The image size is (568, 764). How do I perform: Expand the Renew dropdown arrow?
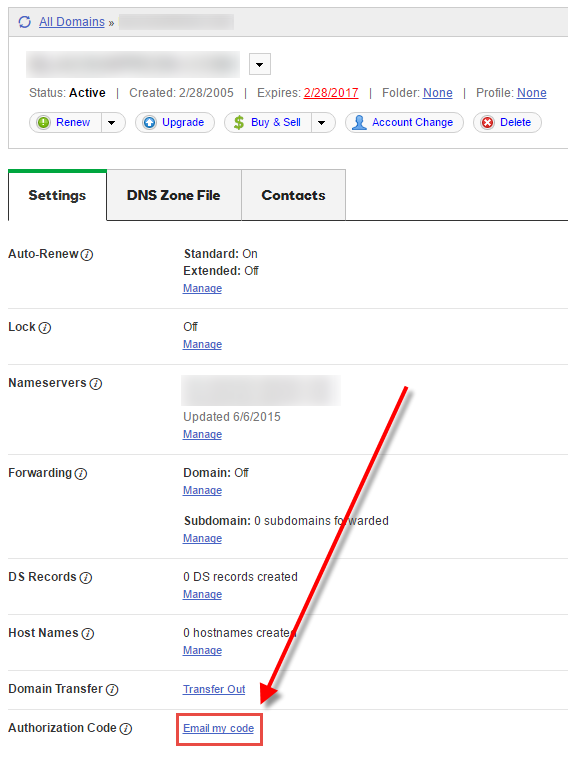click(112, 122)
